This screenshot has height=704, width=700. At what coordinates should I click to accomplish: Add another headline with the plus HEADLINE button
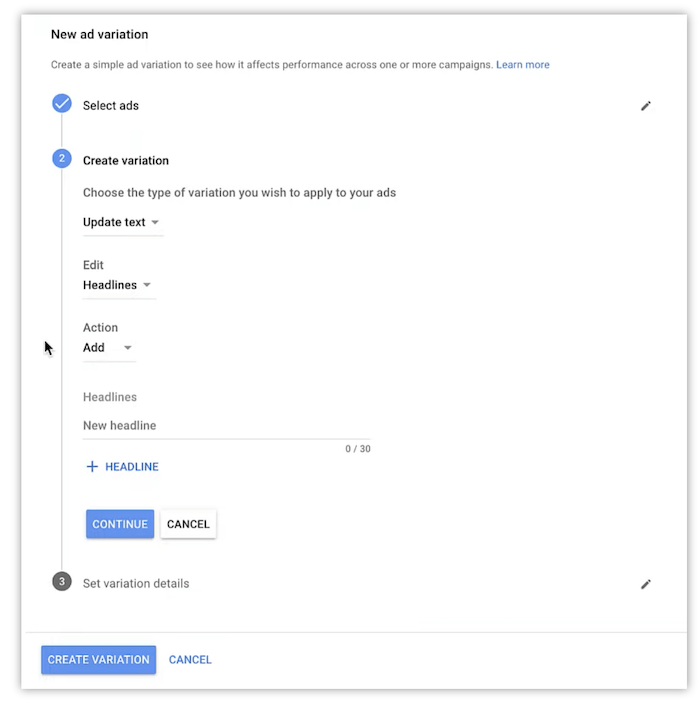[122, 467]
